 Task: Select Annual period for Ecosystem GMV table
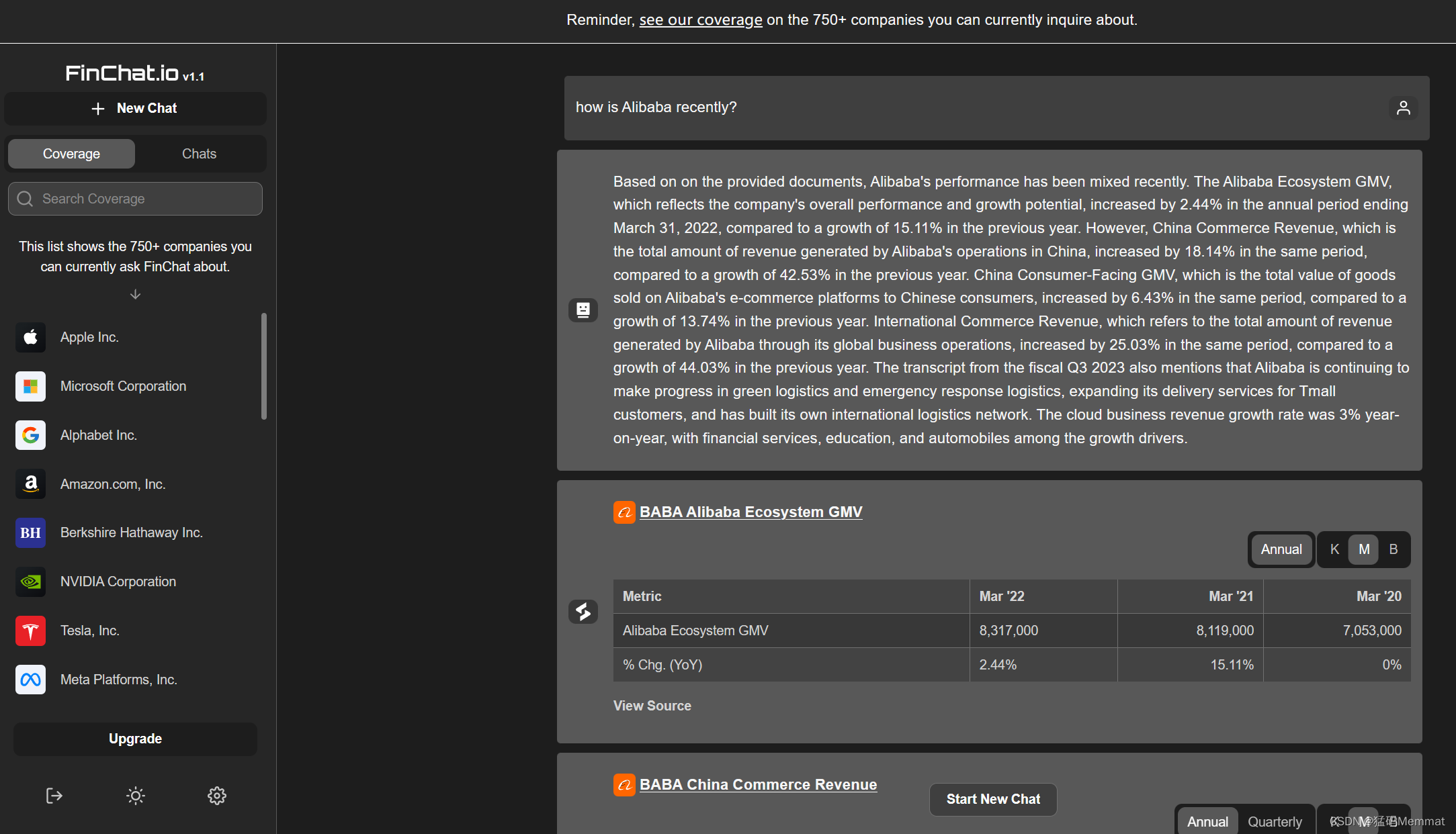pyautogui.click(x=1281, y=549)
